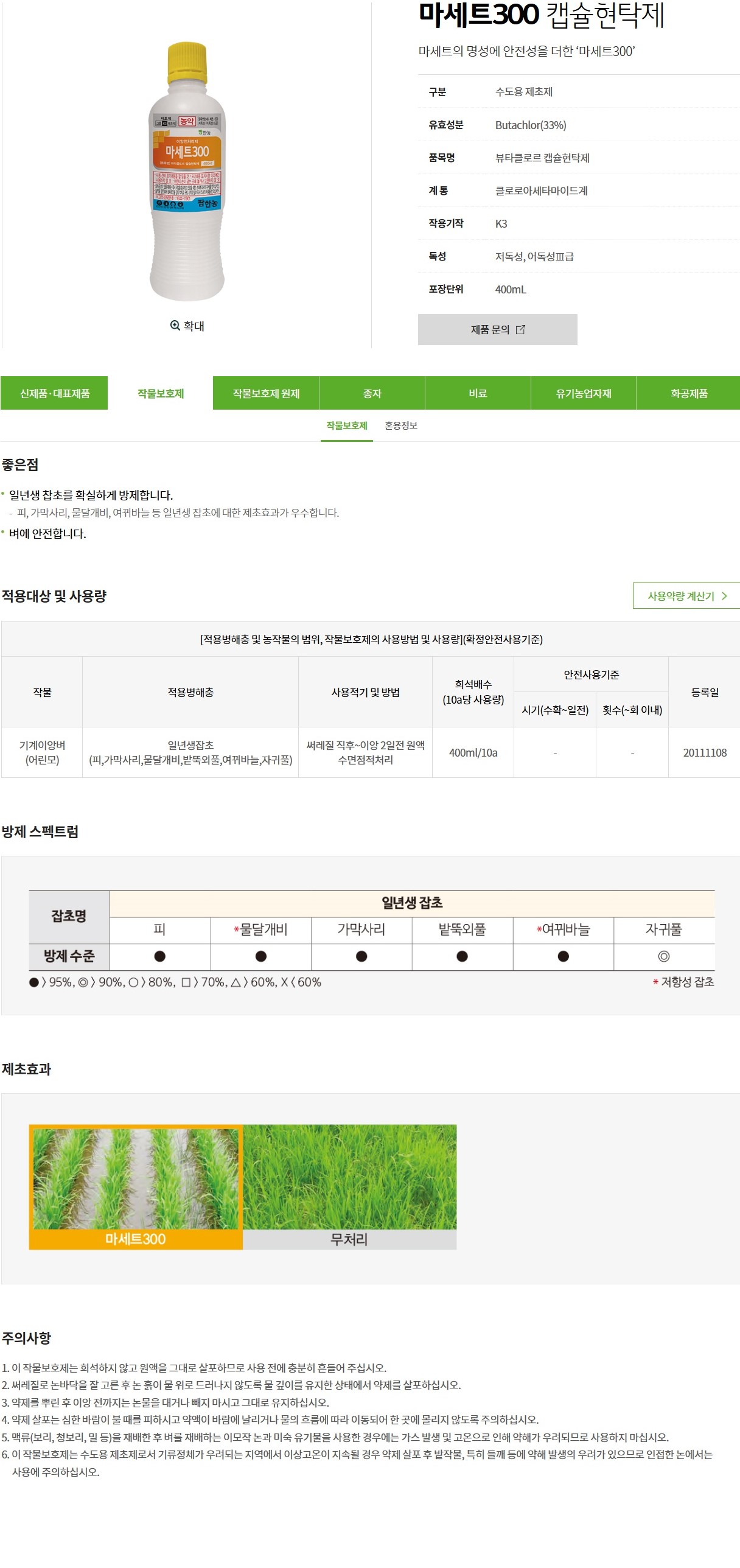740x1568 pixels.
Task: Click the K3 mode of action value
Action: point(501,224)
